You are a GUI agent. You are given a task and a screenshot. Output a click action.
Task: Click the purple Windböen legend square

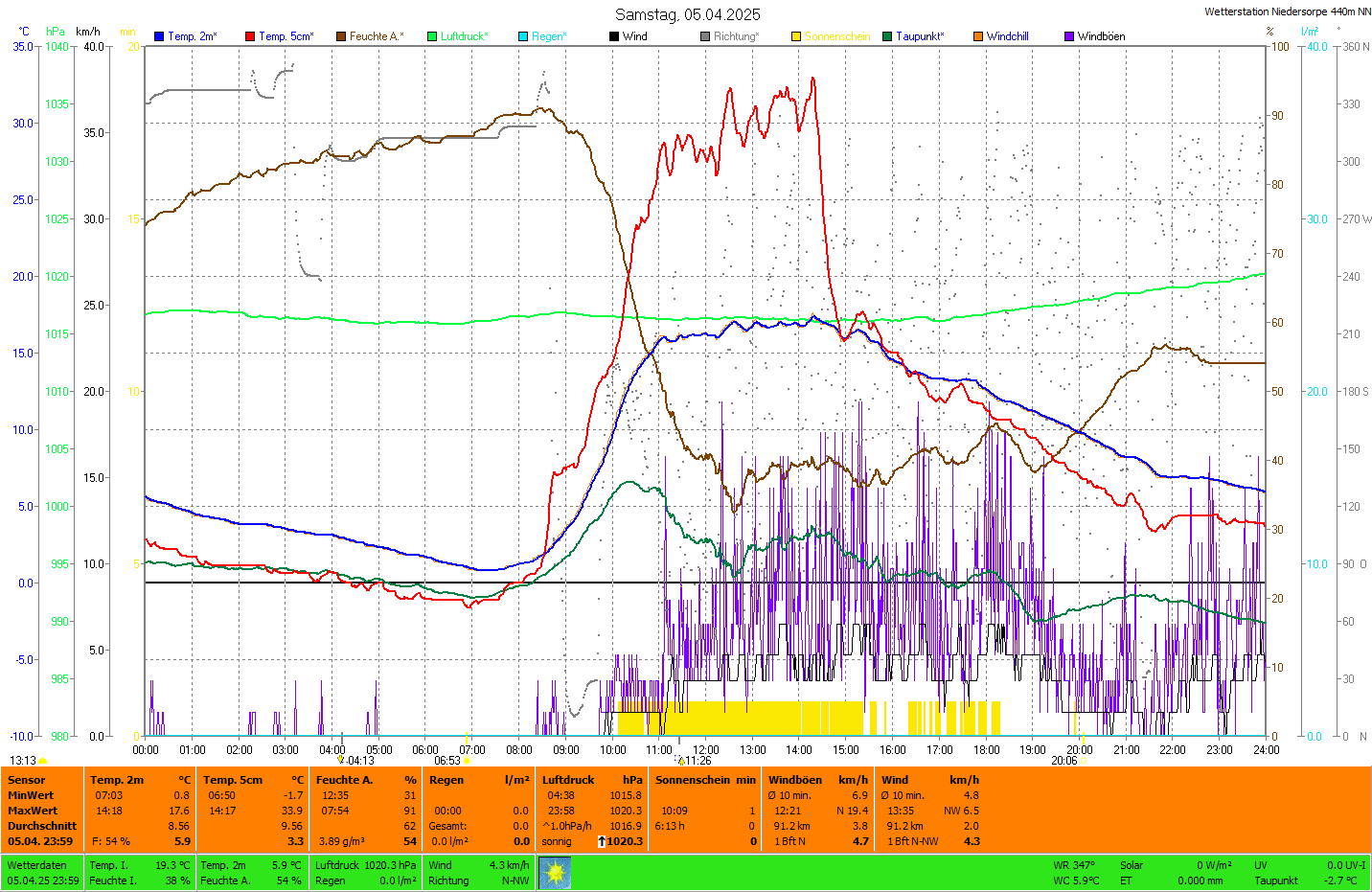tap(1069, 36)
